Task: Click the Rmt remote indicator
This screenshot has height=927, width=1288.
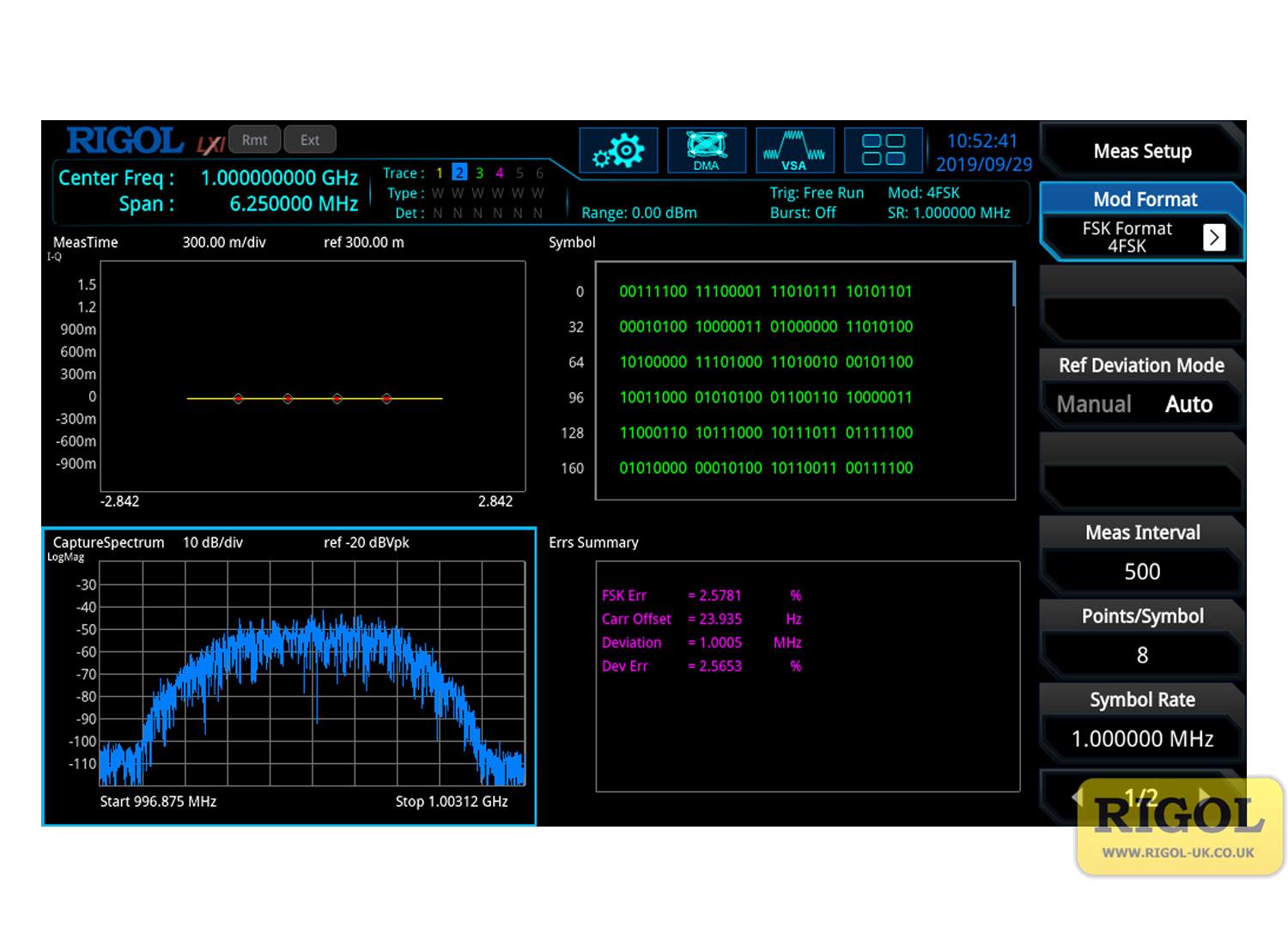Action: coord(254,140)
